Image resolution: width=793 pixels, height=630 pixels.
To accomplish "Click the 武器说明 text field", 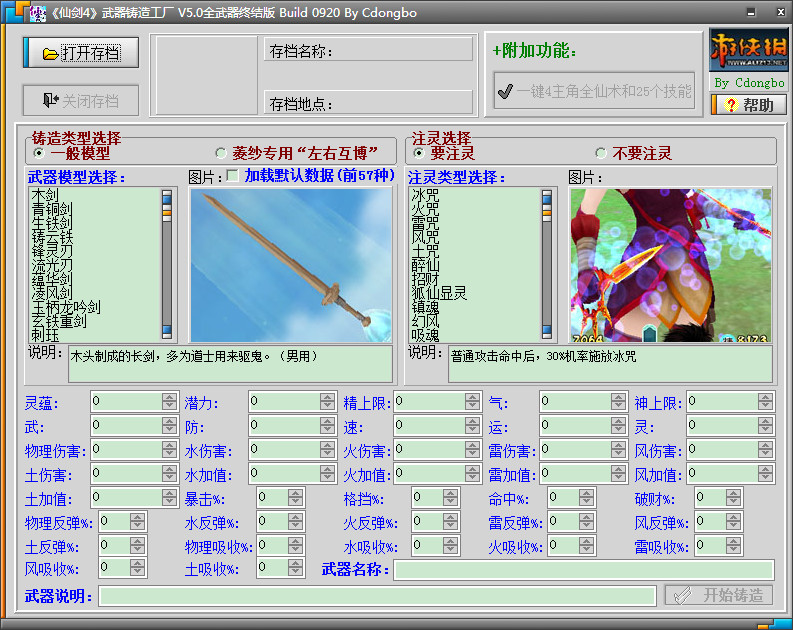I will pos(377,596).
